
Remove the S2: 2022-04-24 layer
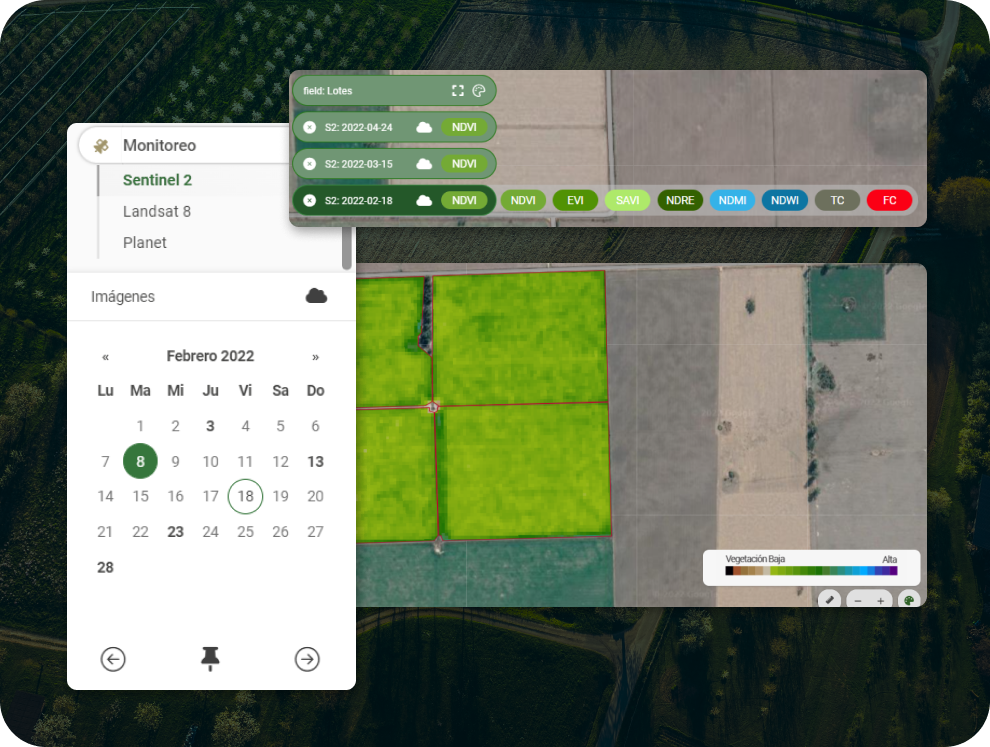(x=309, y=128)
